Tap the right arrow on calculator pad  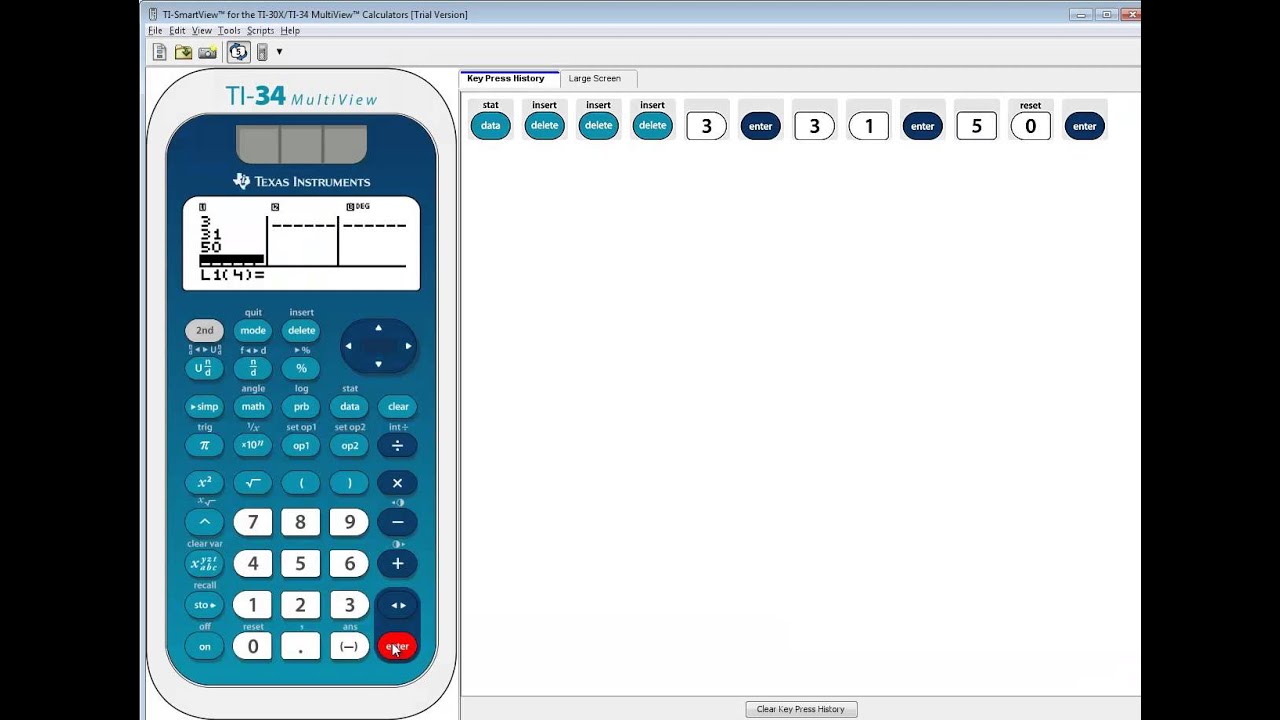[x=408, y=346]
